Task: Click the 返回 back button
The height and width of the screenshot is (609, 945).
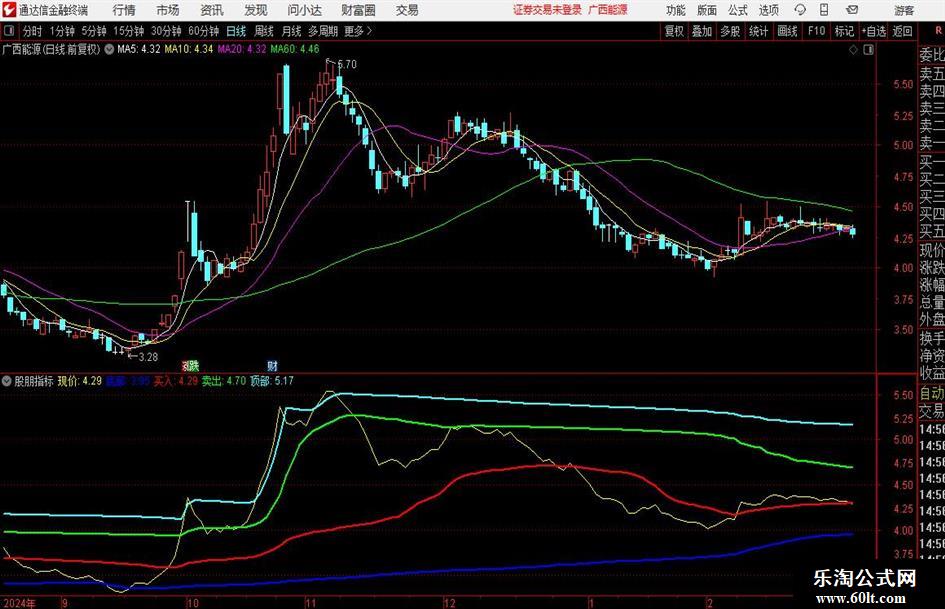Action: pyautogui.click(x=902, y=31)
